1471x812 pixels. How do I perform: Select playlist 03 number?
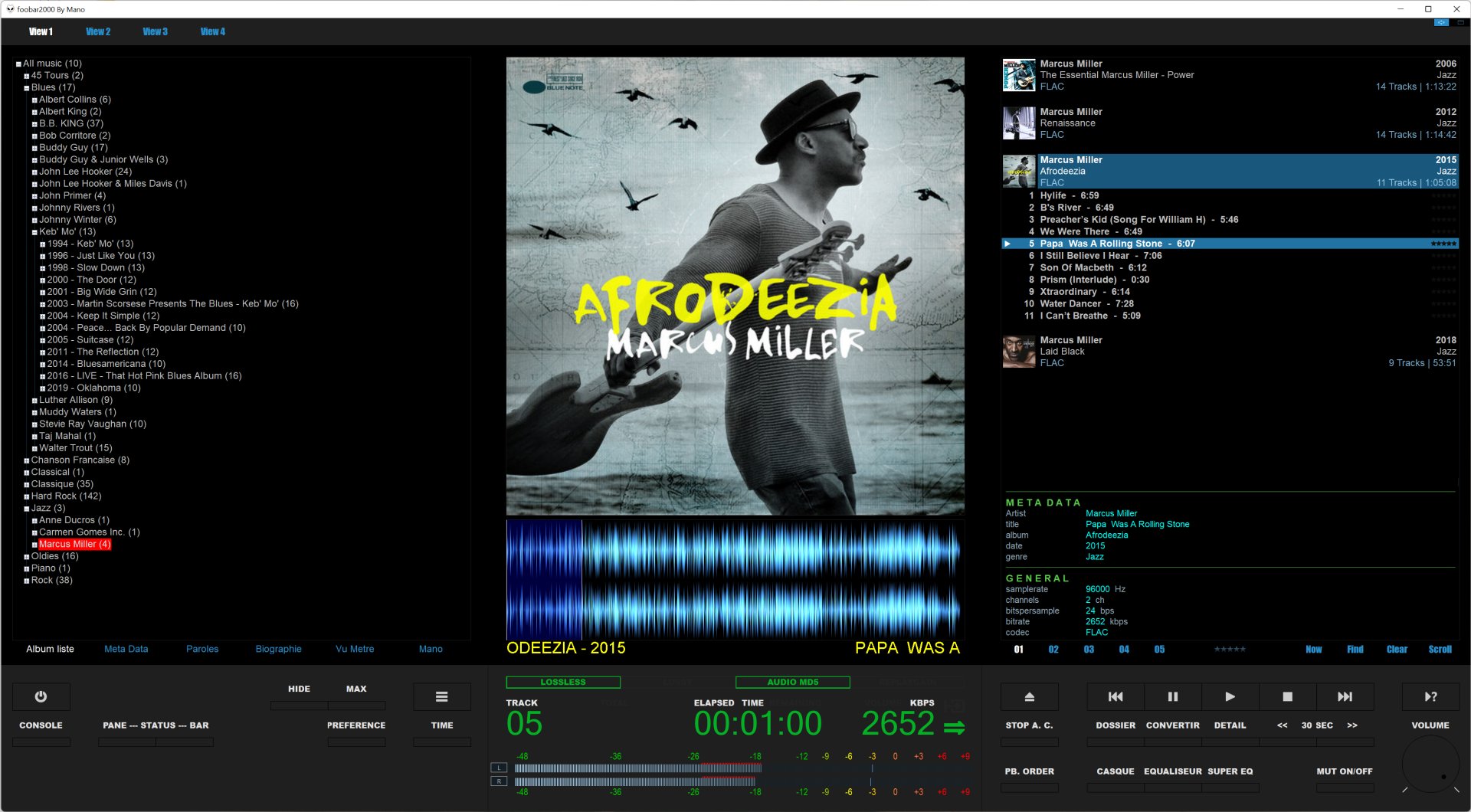[x=1089, y=649]
